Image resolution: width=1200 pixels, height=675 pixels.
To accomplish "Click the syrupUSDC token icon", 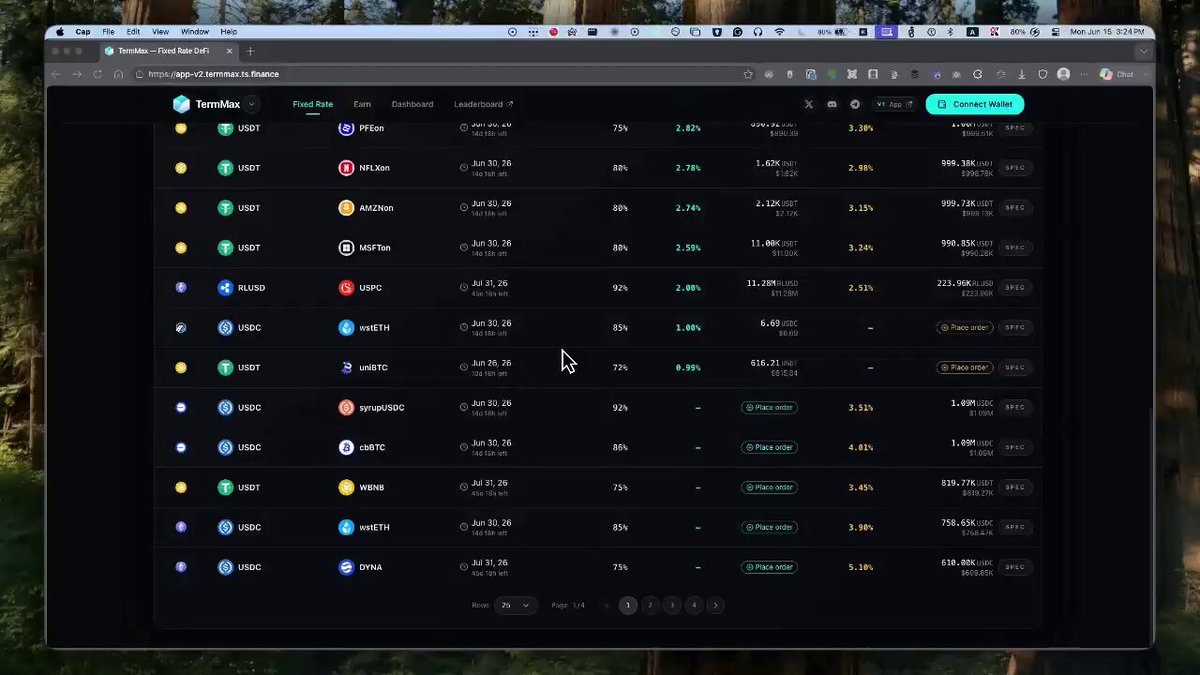I will coord(346,408).
